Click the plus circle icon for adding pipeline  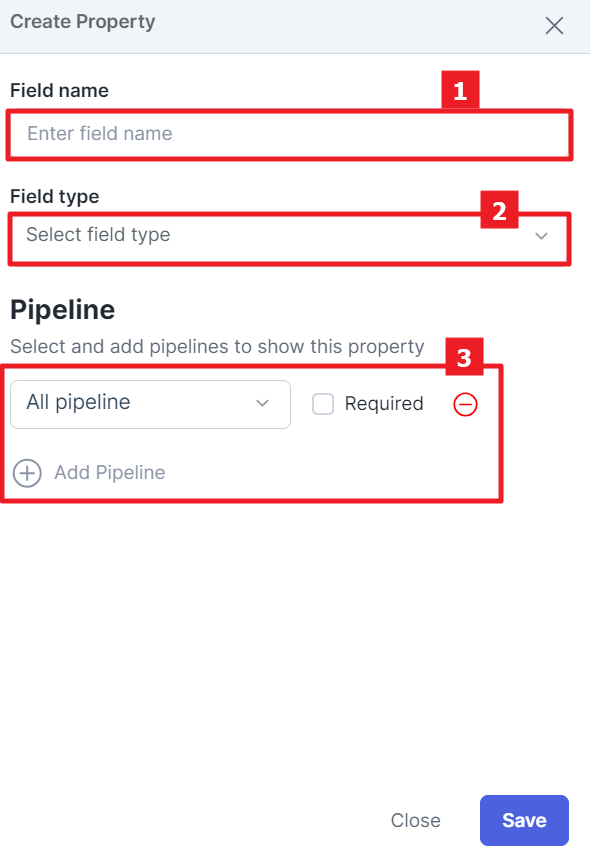pos(27,473)
